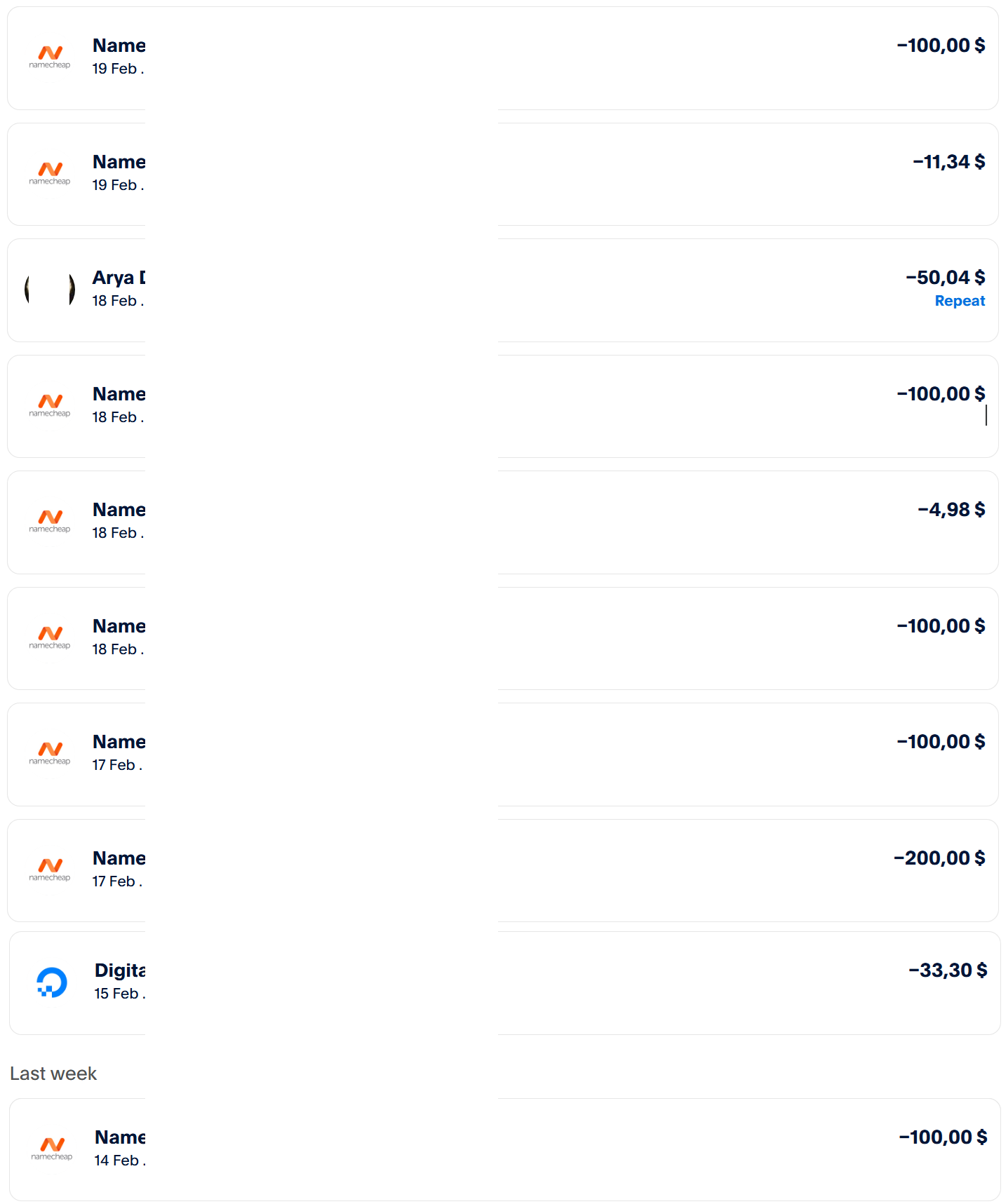
Task: Click the DigitalOcean logo icon
Action: (52, 982)
